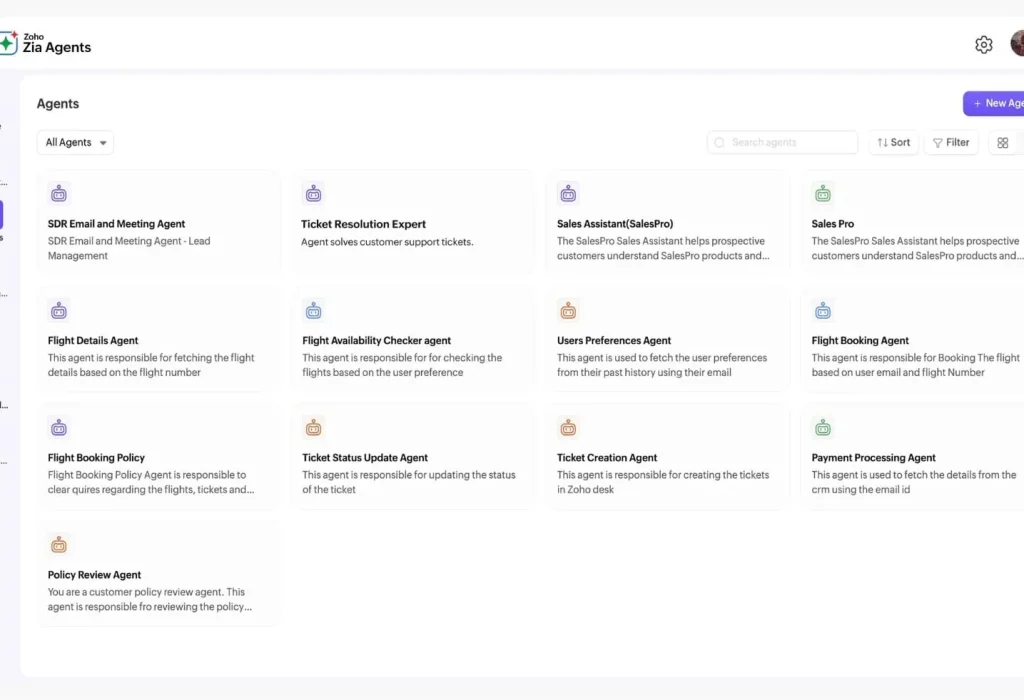Click the Policy Review Agent robot icon
The image size is (1024, 700).
59,545
